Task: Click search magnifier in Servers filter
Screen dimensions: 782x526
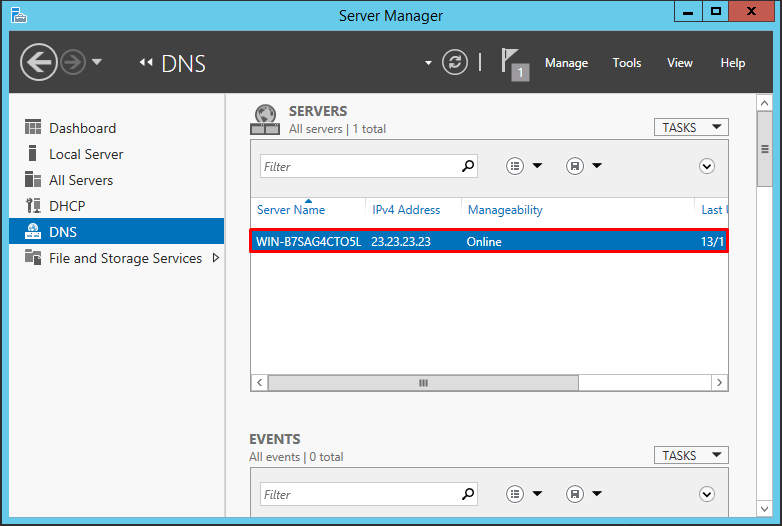Action: tap(468, 166)
